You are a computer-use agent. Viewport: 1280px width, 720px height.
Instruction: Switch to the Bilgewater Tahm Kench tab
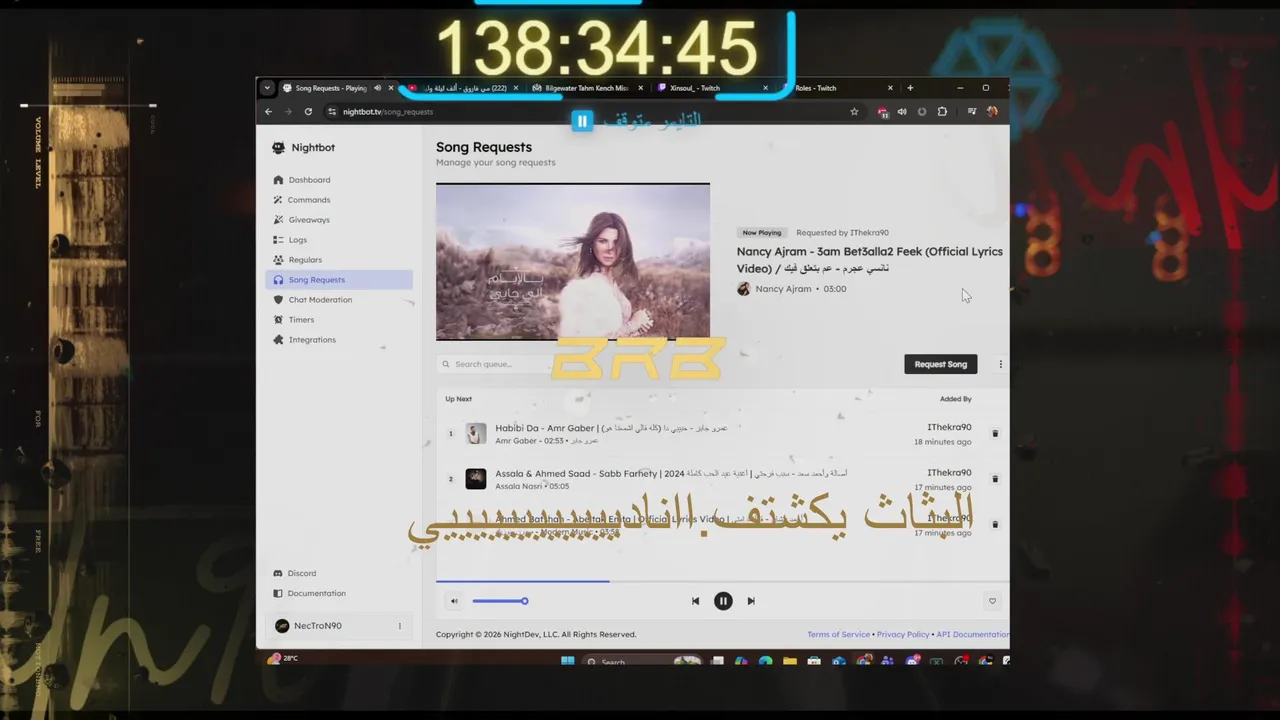tap(587, 88)
